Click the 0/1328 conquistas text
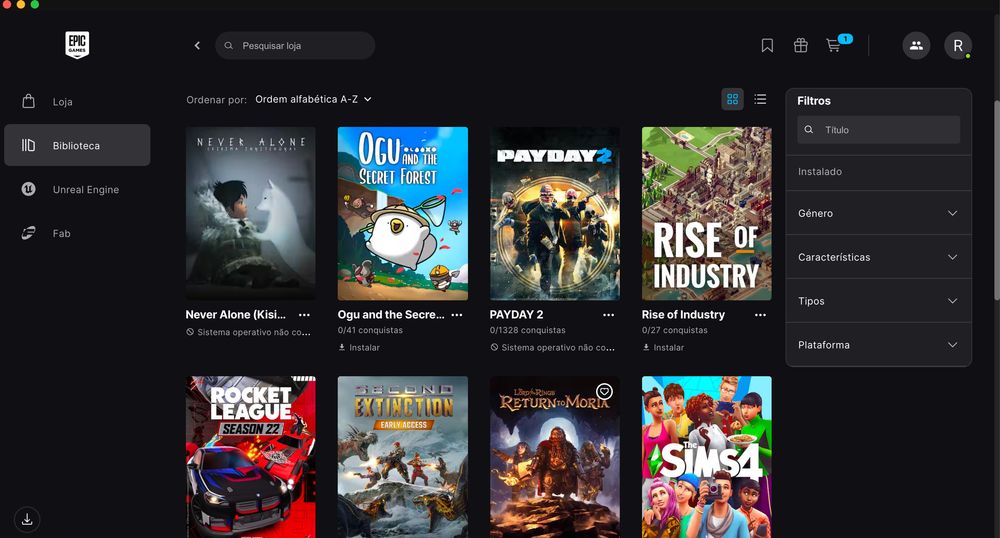Viewport: 1000px width, 538px height. (x=527, y=330)
